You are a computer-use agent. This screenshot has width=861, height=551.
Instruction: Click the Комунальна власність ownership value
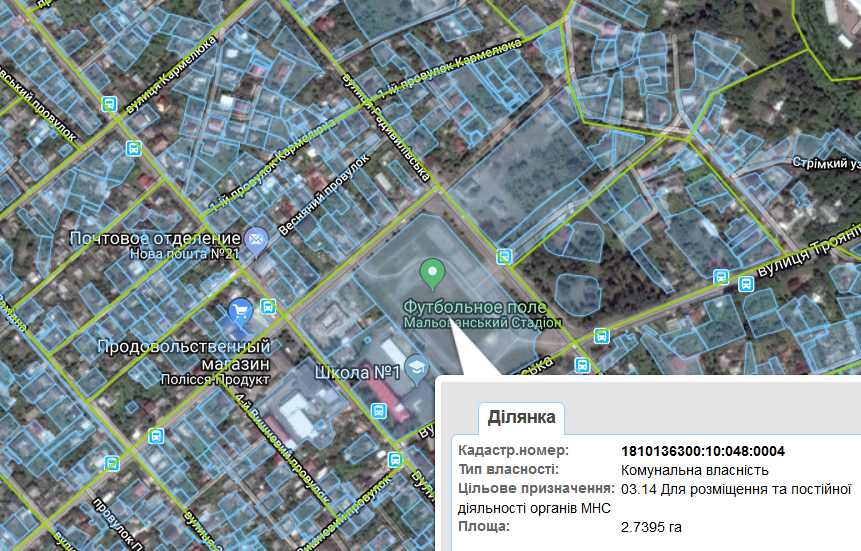[x=694, y=470]
